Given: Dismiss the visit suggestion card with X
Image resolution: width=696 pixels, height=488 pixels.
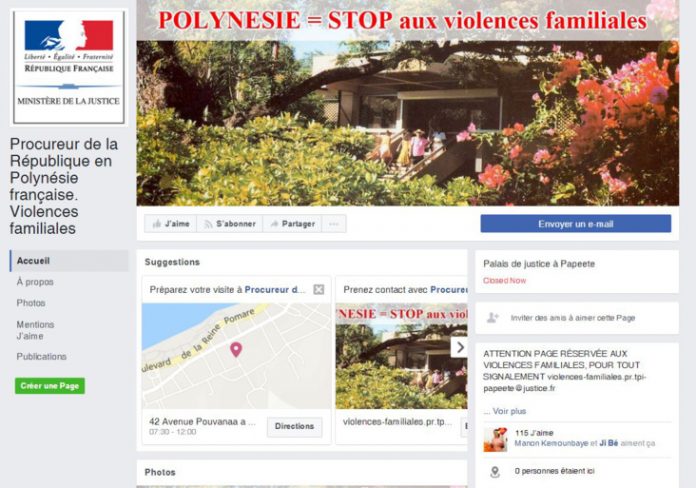Looking at the screenshot, I should (x=319, y=290).
